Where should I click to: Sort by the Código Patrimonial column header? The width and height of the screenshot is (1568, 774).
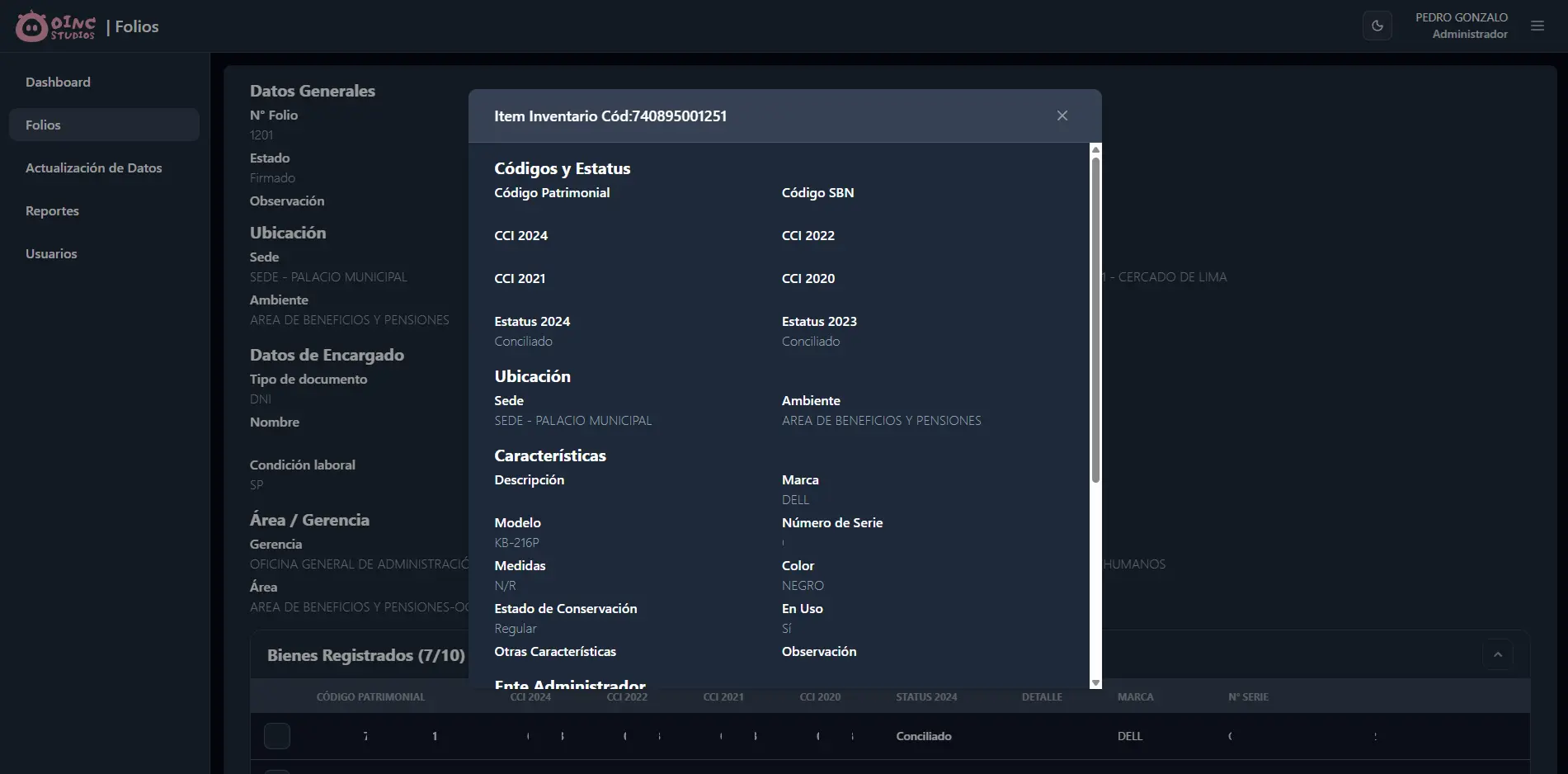(370, 697)
